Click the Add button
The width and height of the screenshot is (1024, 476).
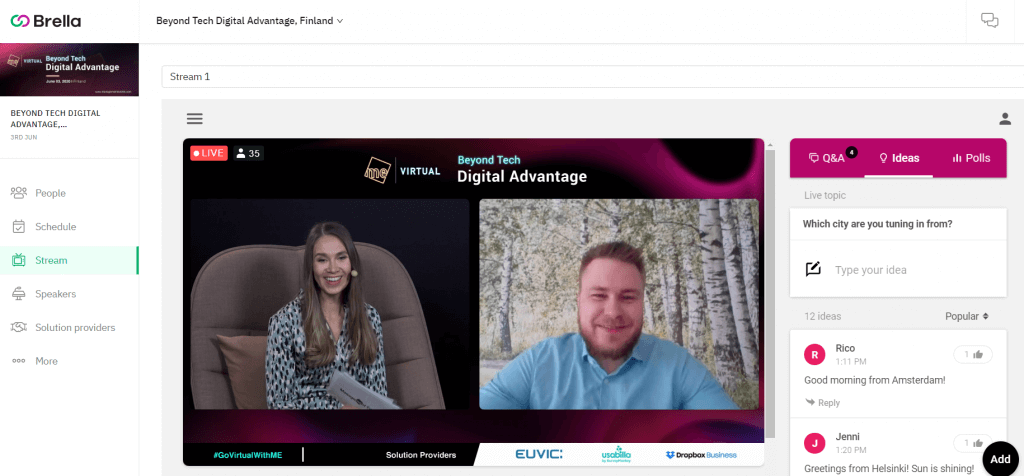[x=1000, y=459]
